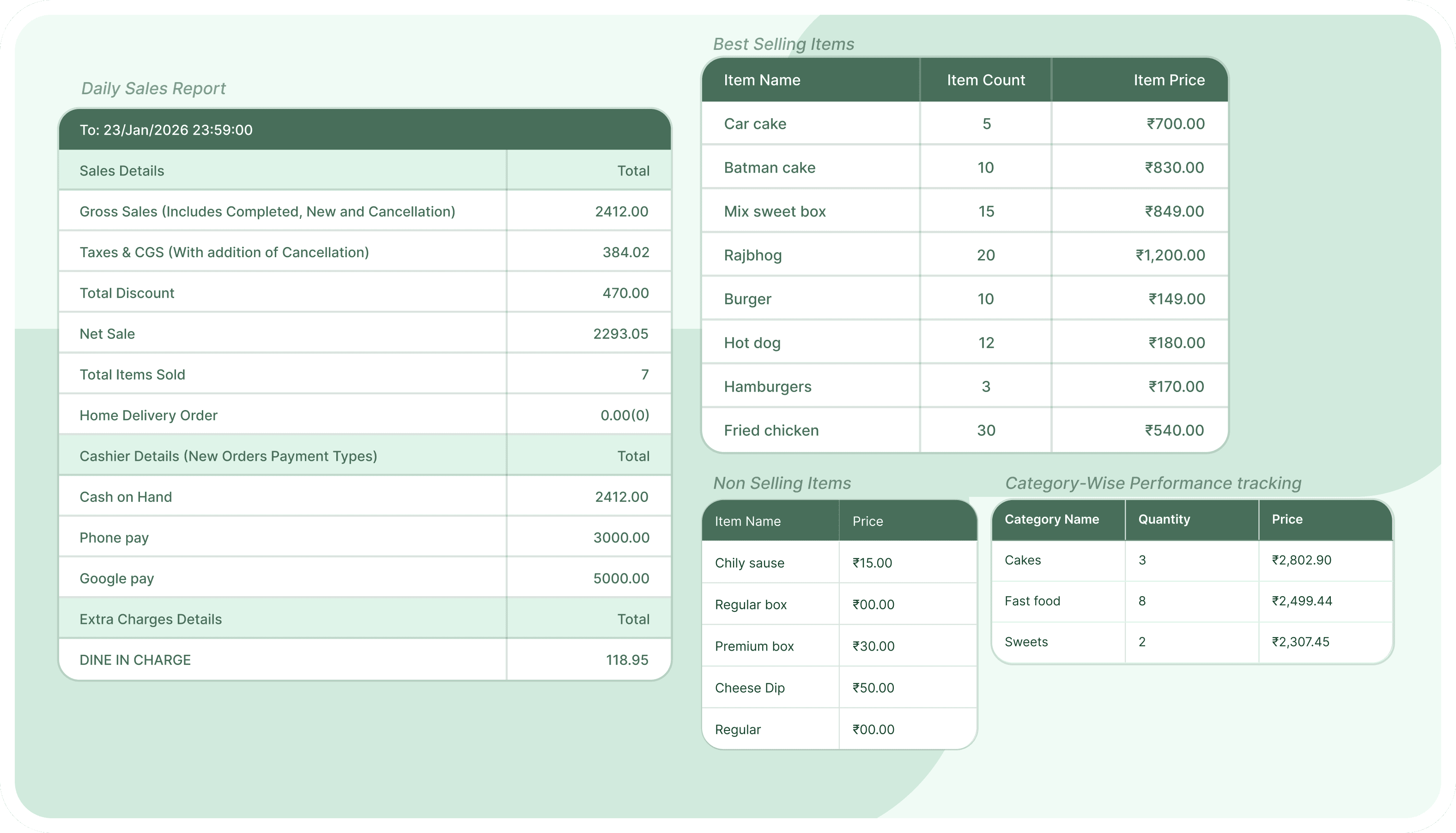Select the Cheese Dip row

pyautogui.click(x=750, y=688)
